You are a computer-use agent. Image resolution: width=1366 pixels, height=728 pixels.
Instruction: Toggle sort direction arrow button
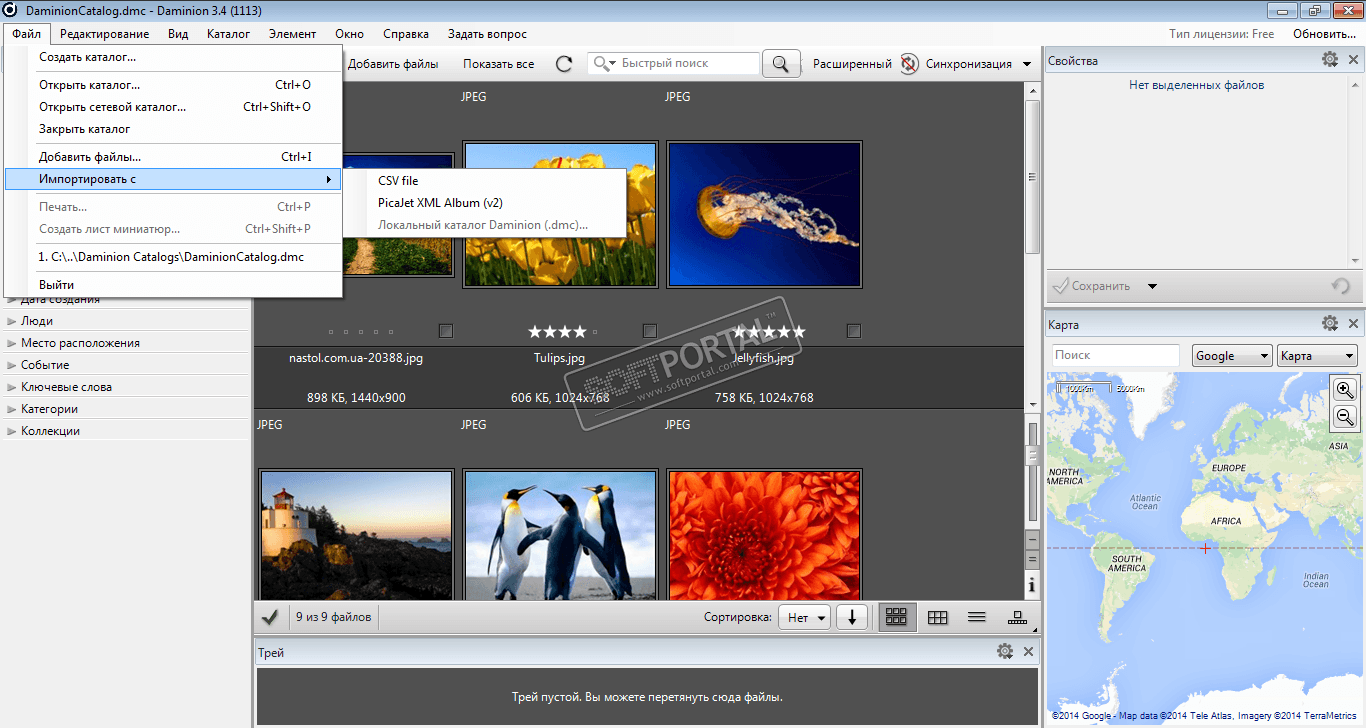tap(852, 617)
